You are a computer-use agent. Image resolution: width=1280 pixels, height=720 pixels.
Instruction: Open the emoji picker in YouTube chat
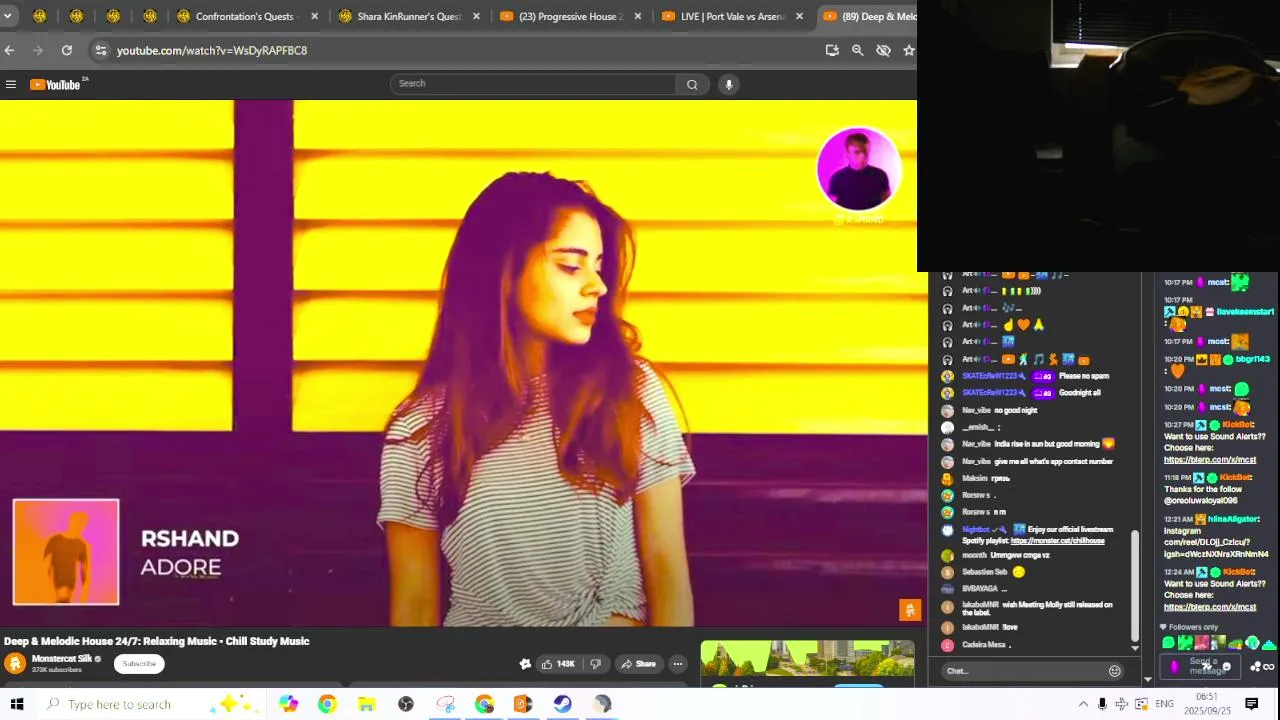point(1114,671)
